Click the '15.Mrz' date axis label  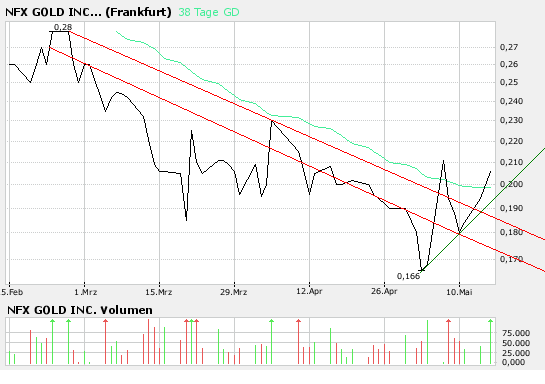pos(159,292)
